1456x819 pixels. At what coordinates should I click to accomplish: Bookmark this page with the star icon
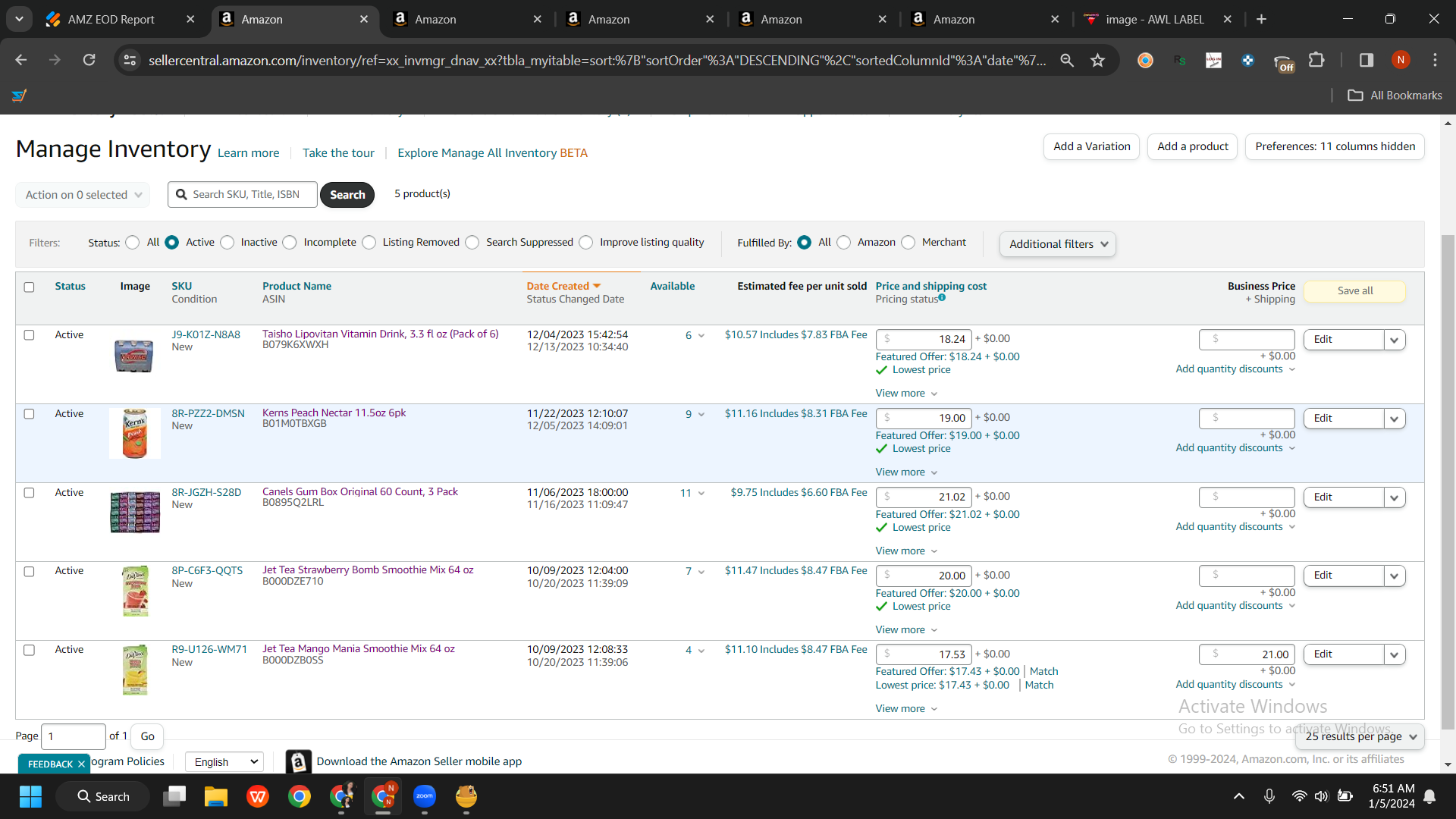tap(1097, 60)
